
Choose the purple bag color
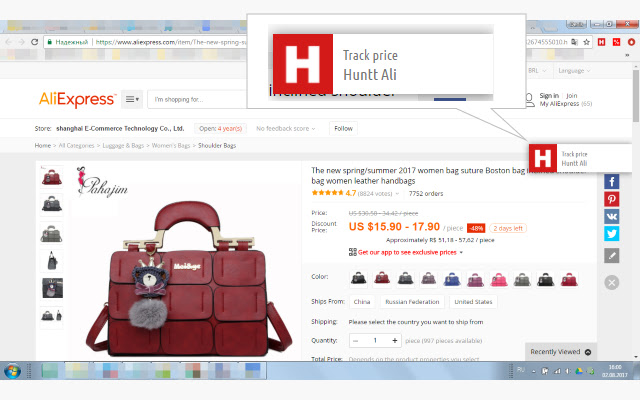(475, 279)
